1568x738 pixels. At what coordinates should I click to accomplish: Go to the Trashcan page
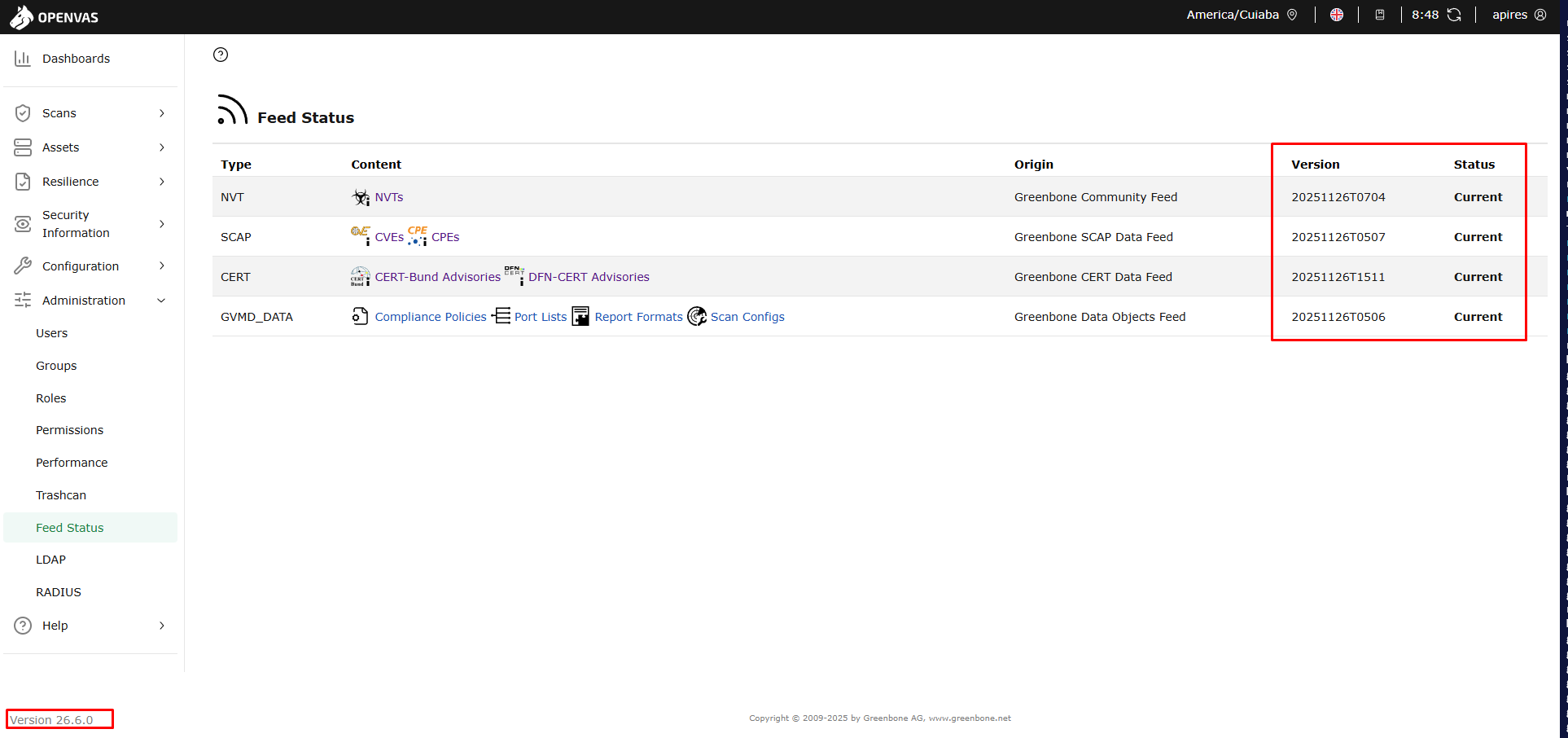click(x=61, y=495)
